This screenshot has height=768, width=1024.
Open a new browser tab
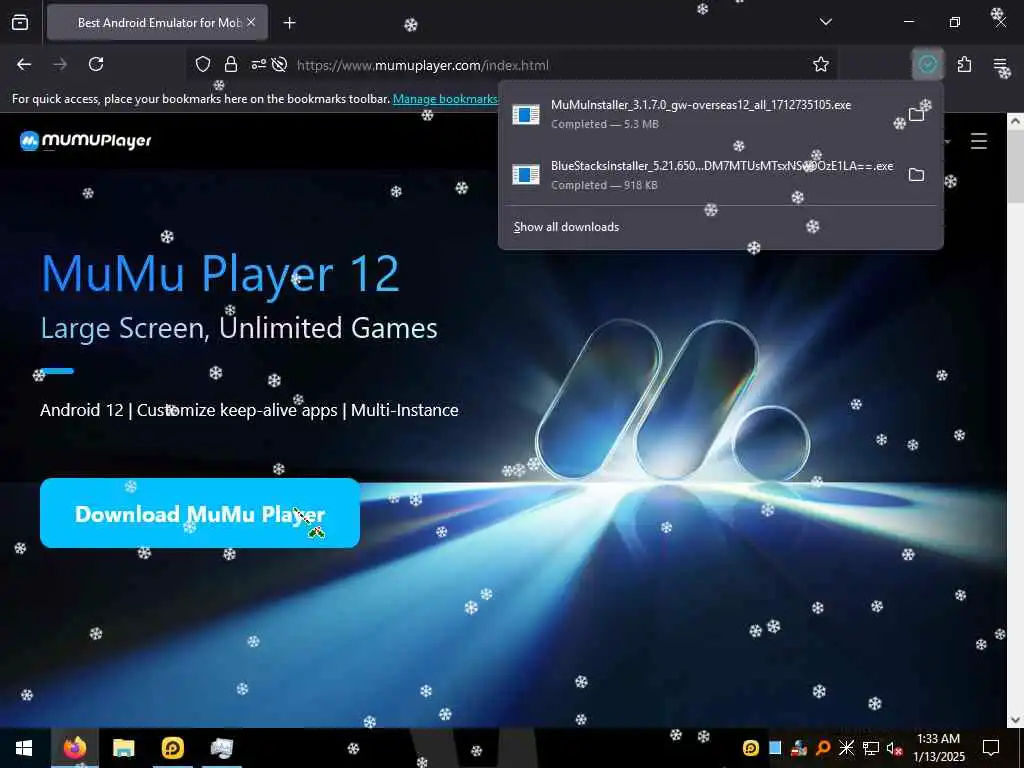click(x=290, y=23)
